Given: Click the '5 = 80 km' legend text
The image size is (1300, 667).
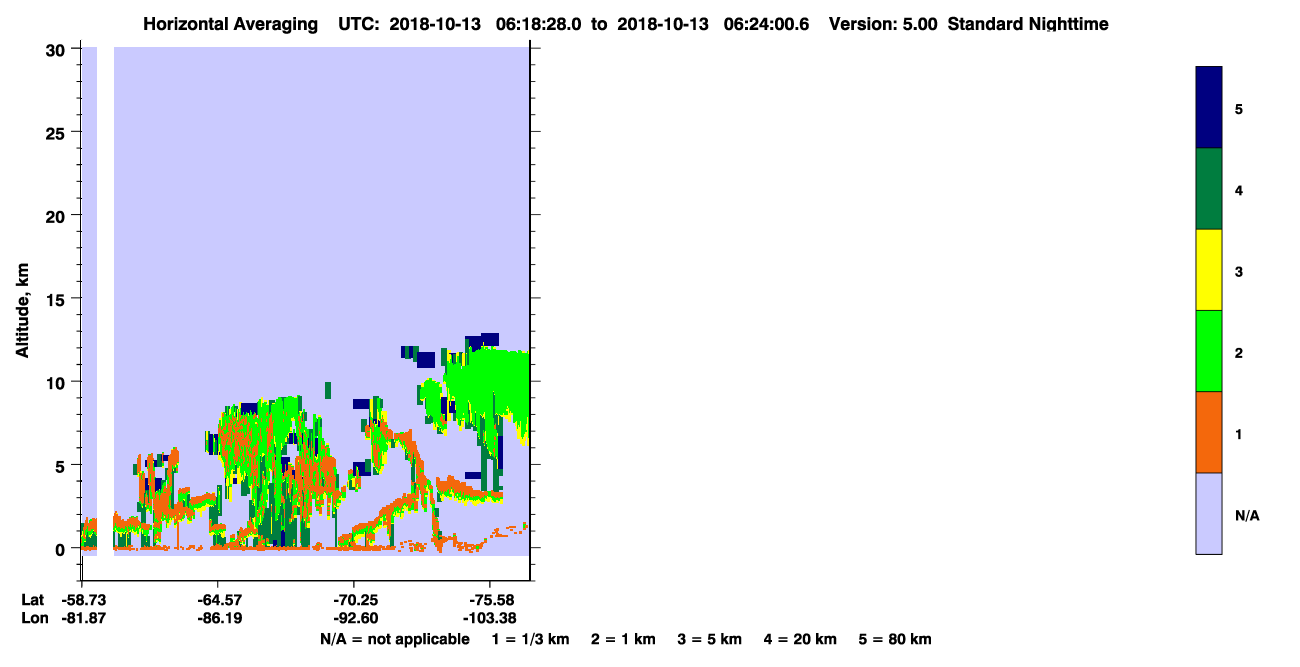Looking at the screenshot, I should tap(895, 639).
